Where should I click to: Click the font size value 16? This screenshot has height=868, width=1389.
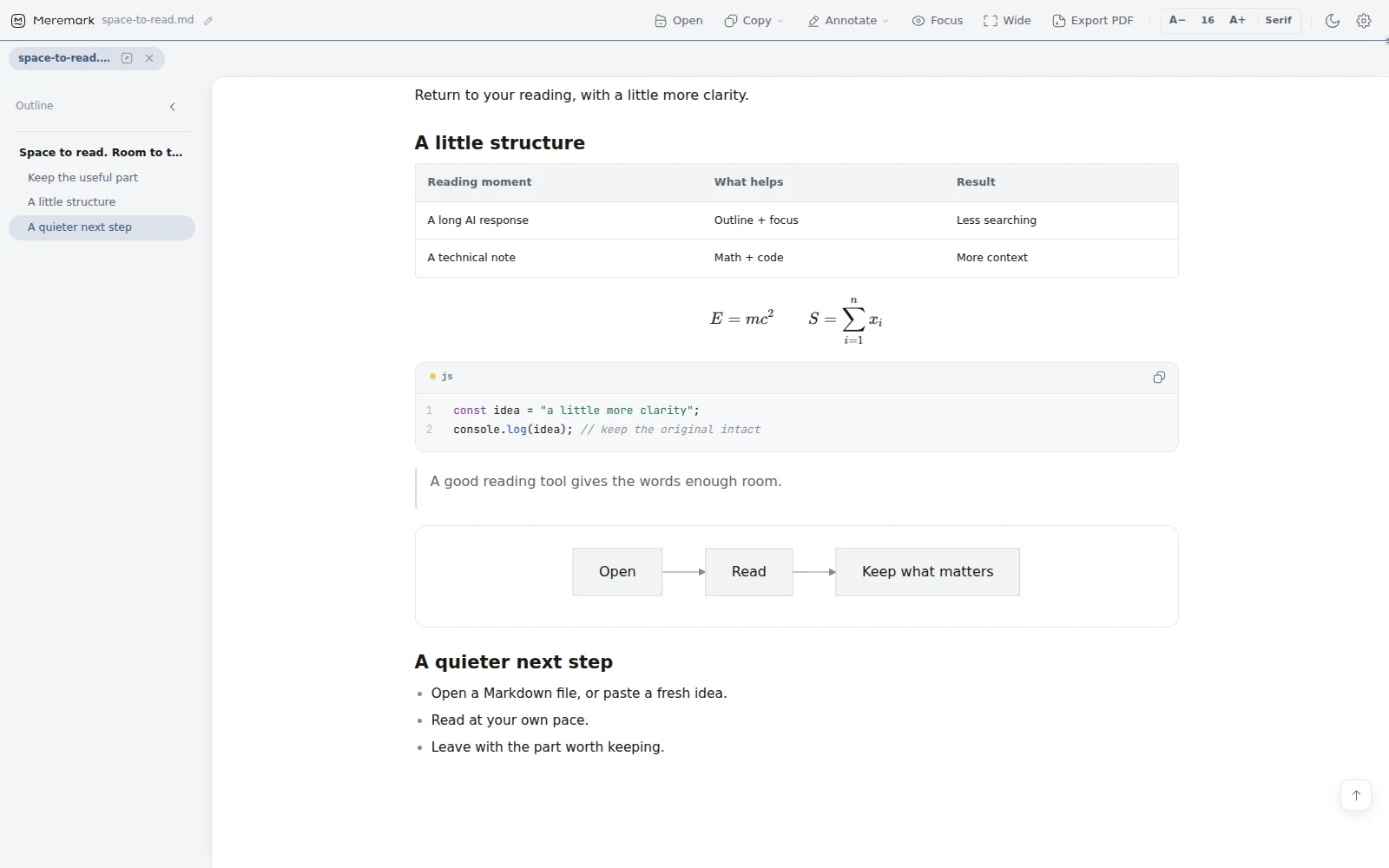pos(1208,20)
